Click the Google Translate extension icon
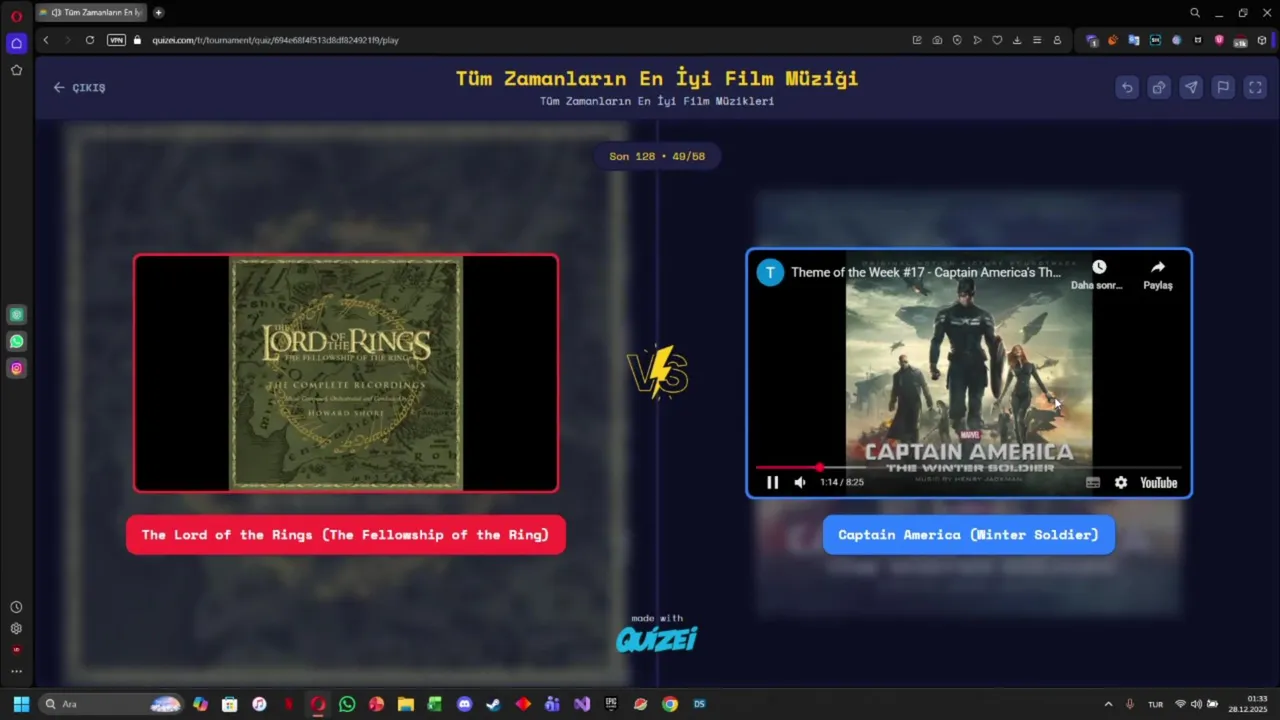1280x720 pixels. click(x=1134, y=40)
